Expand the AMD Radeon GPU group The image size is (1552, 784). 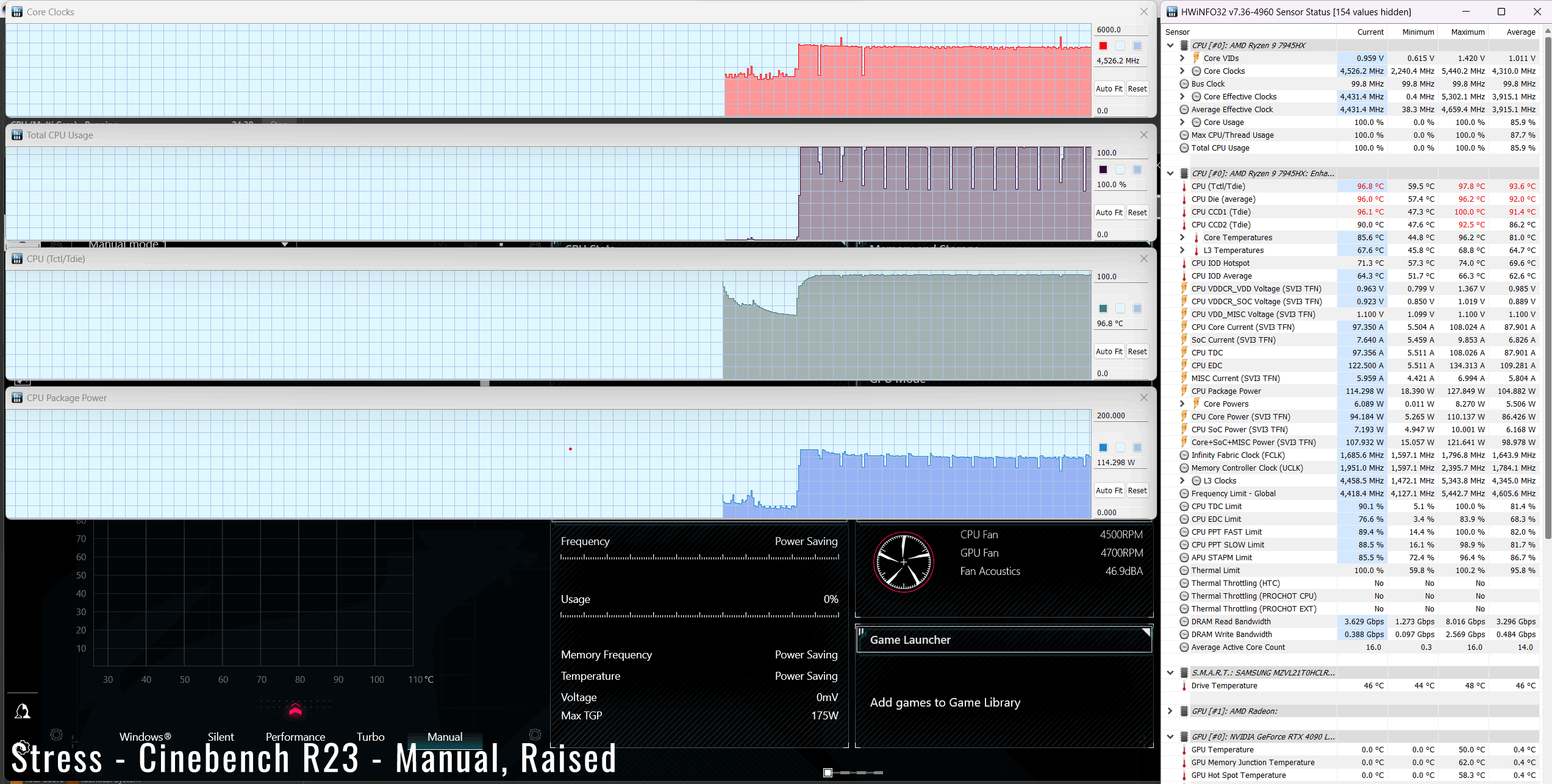[x=1170, y=711]
